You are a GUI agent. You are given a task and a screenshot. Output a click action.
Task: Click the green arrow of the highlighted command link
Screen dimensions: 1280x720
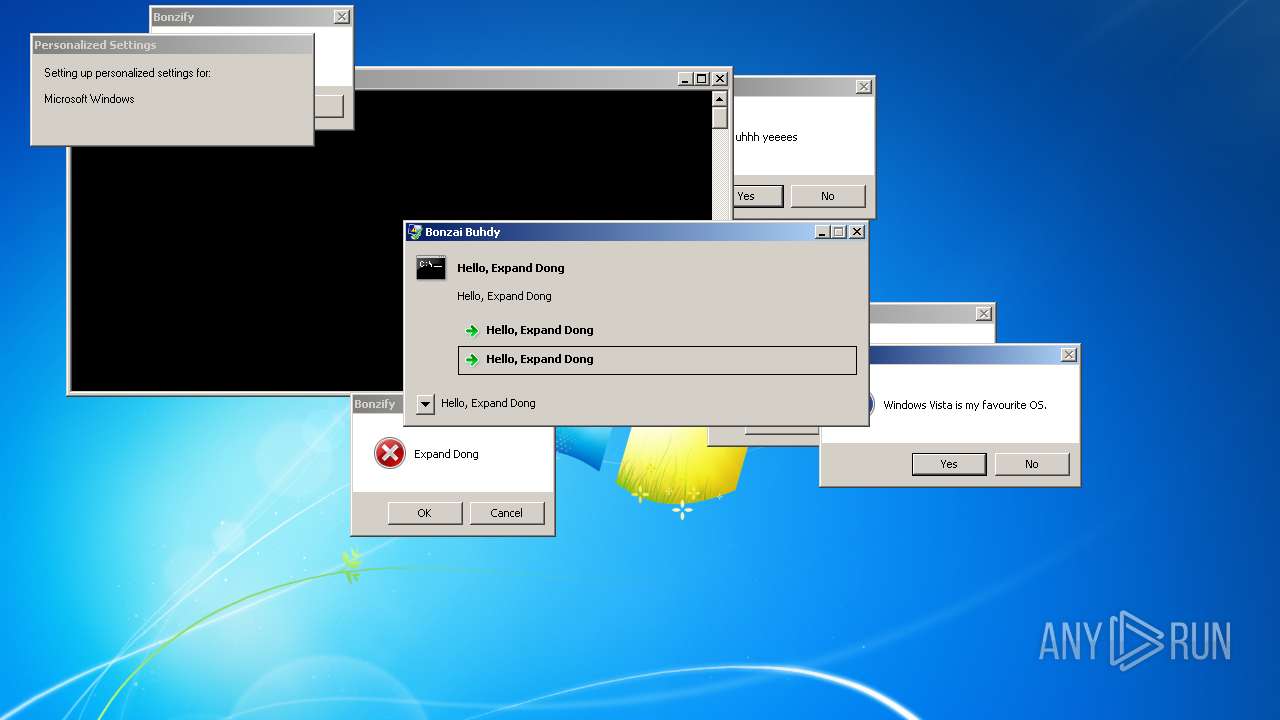point(472,360)
